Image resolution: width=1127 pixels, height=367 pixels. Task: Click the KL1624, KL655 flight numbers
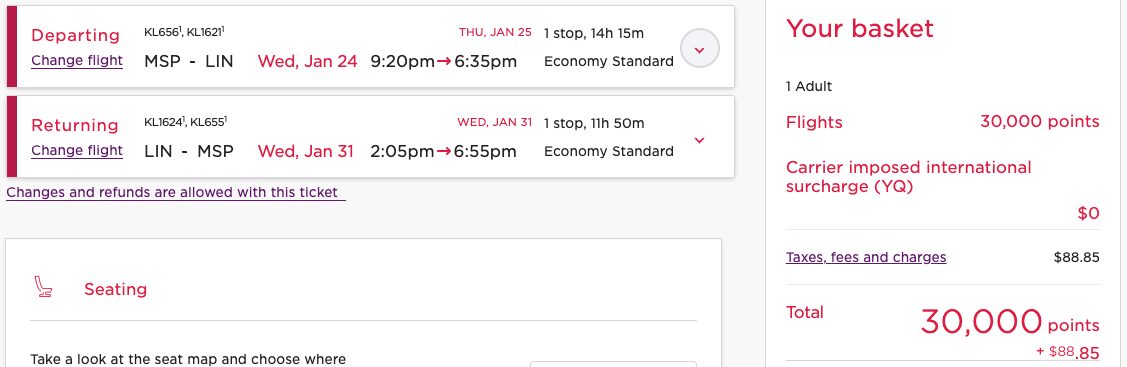pos(185,122)
